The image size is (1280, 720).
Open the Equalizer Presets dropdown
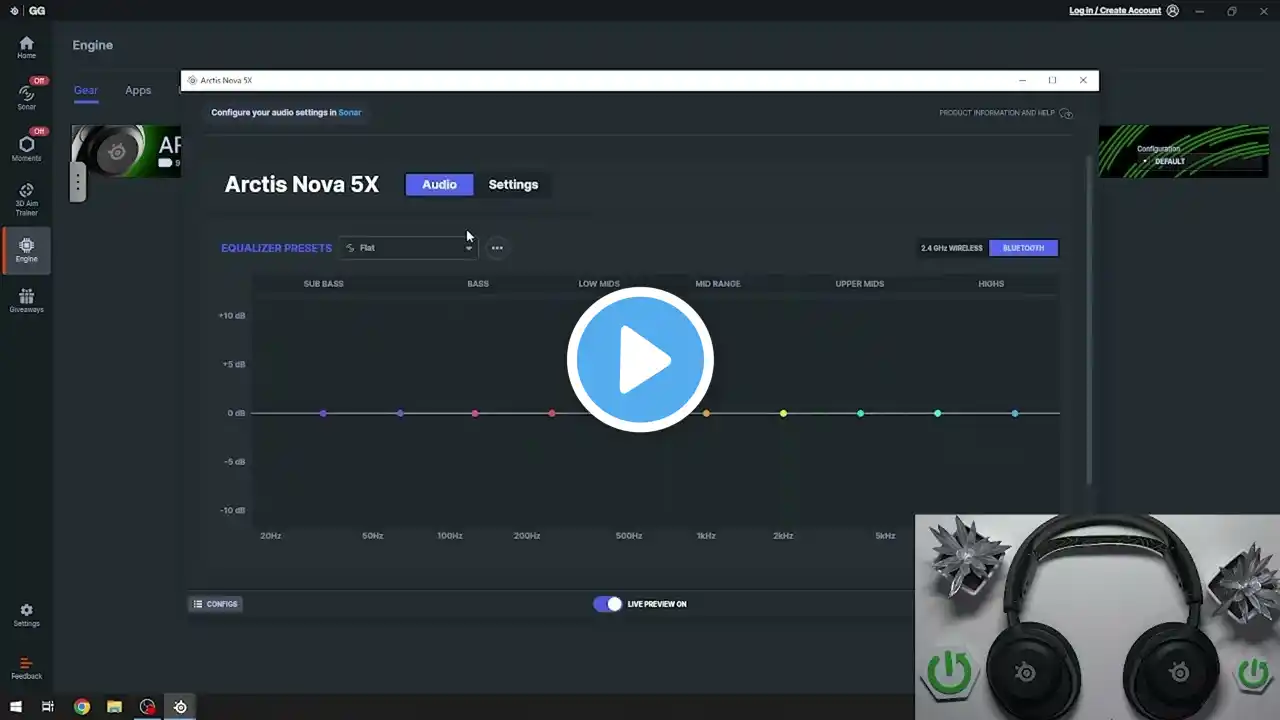[x=408, y=248]
